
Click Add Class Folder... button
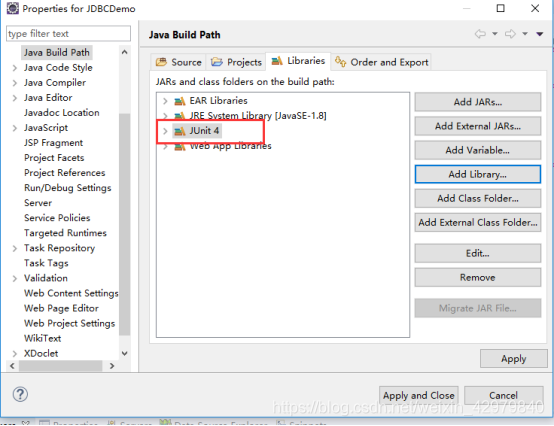coord(478,198)
